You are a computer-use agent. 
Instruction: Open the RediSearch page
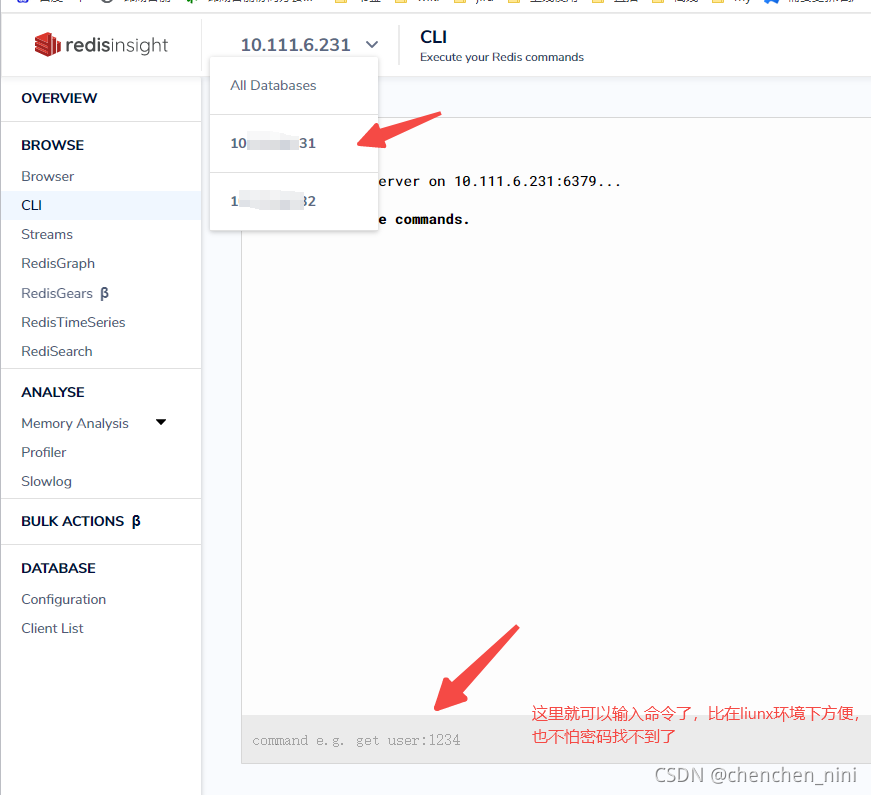pos(57,351)
